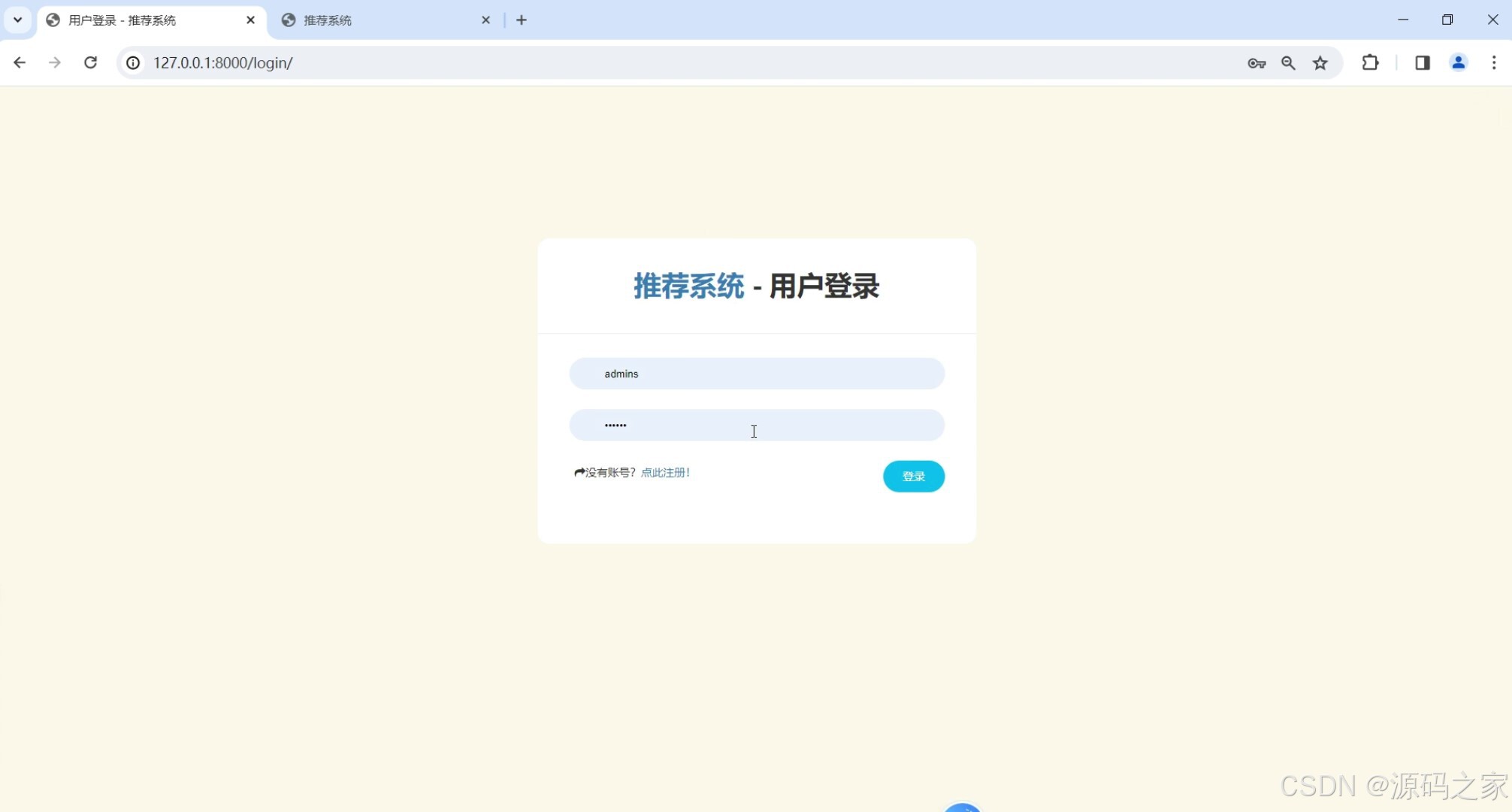Open the side panel icon
Viewport: 1512px width, 812px height.
[1422, 63]
